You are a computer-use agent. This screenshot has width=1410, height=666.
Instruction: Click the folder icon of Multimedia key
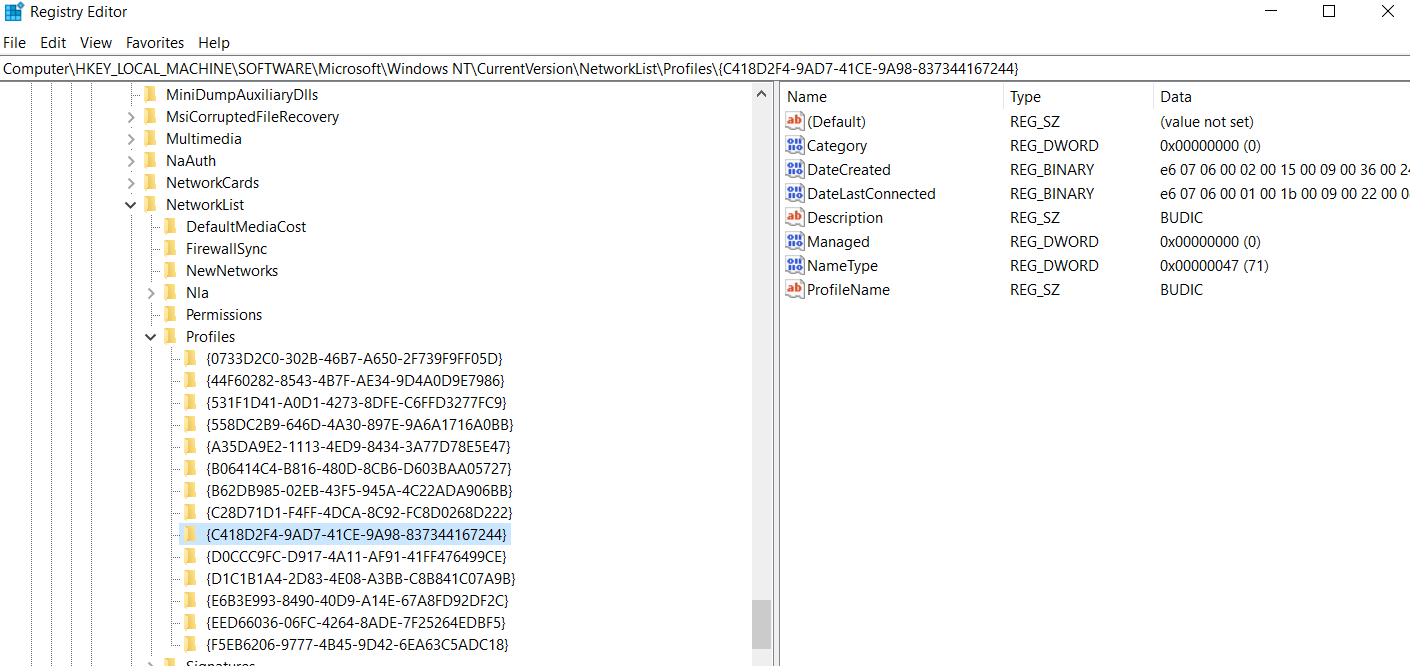click(x=150, y=138)
